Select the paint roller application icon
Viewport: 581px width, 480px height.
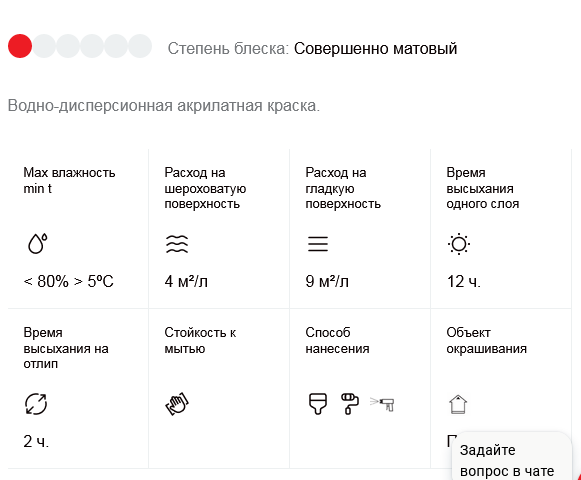click(x=350, y=404)
